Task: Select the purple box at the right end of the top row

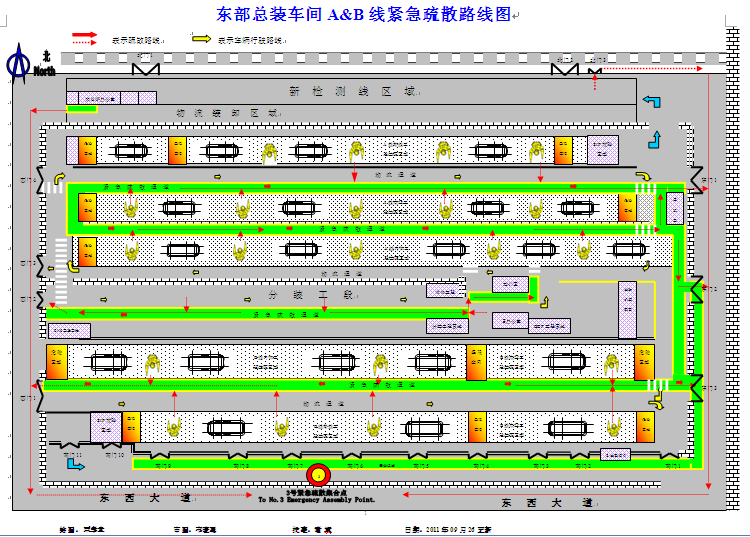Action: click(603, 150)
